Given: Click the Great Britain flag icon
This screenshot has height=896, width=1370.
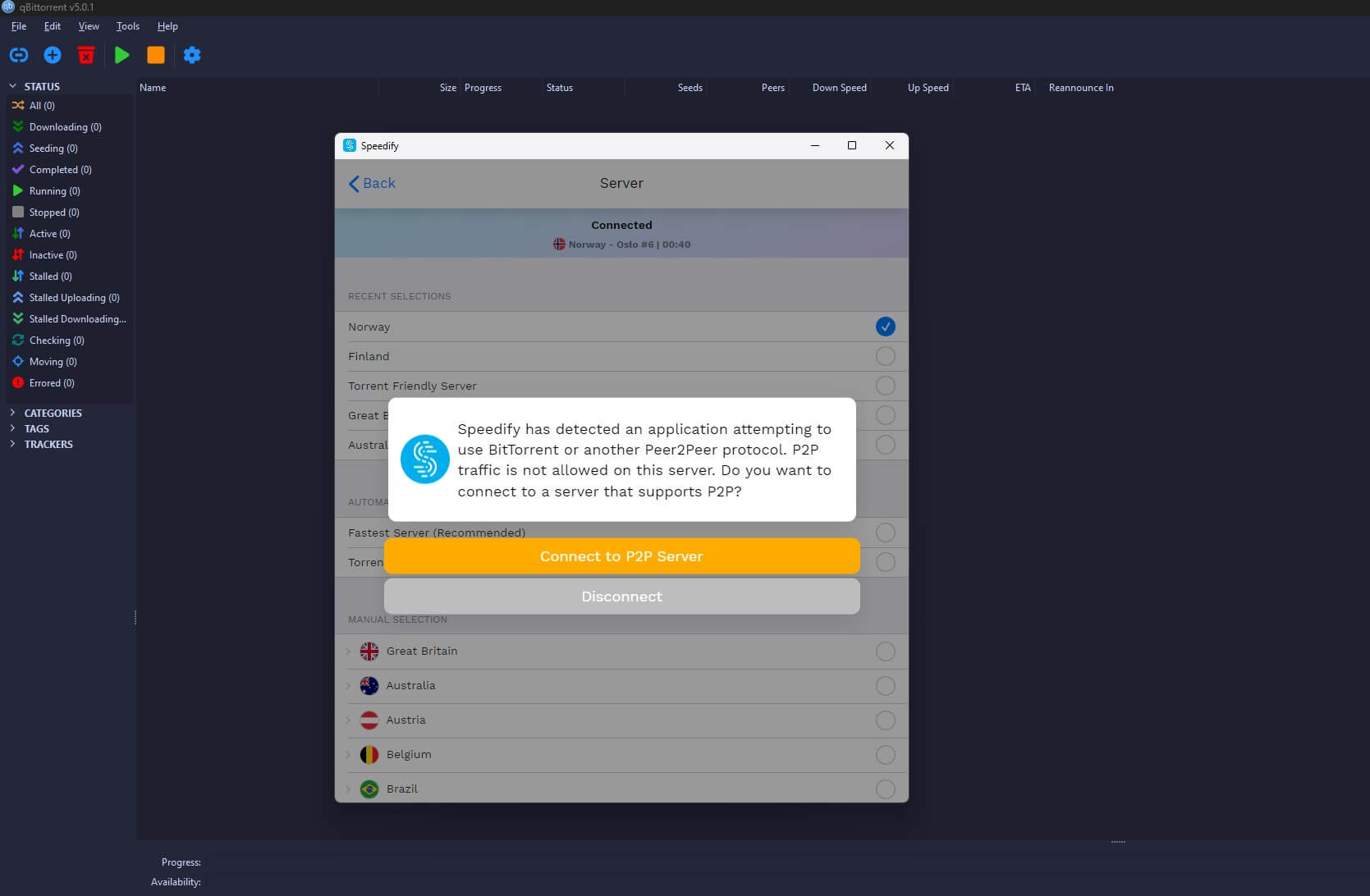Looking at the screenshot, I should pyautogui.click(x=369, y=651).
